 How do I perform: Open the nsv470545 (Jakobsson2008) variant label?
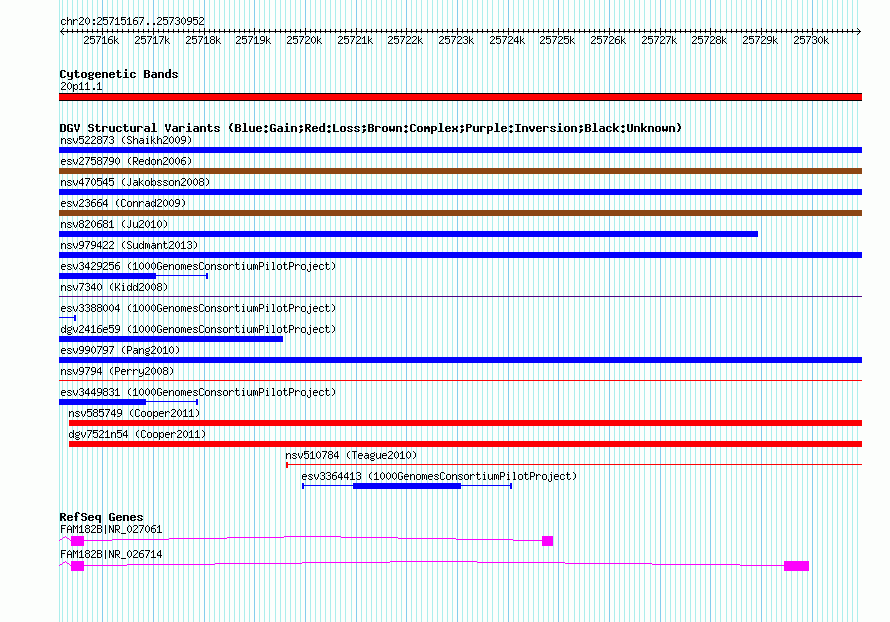coord(135,182)
